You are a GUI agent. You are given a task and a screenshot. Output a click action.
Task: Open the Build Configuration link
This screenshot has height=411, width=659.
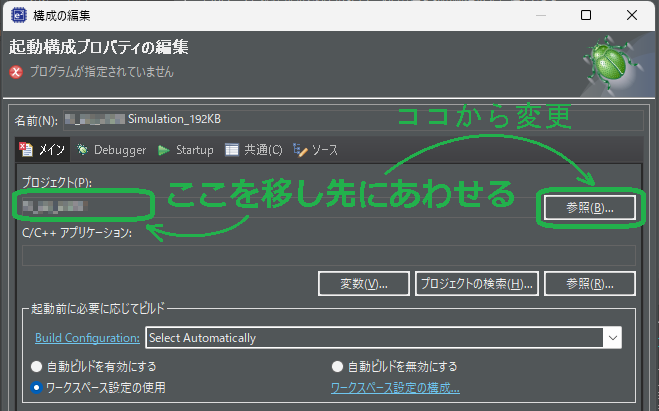[87, 338]
